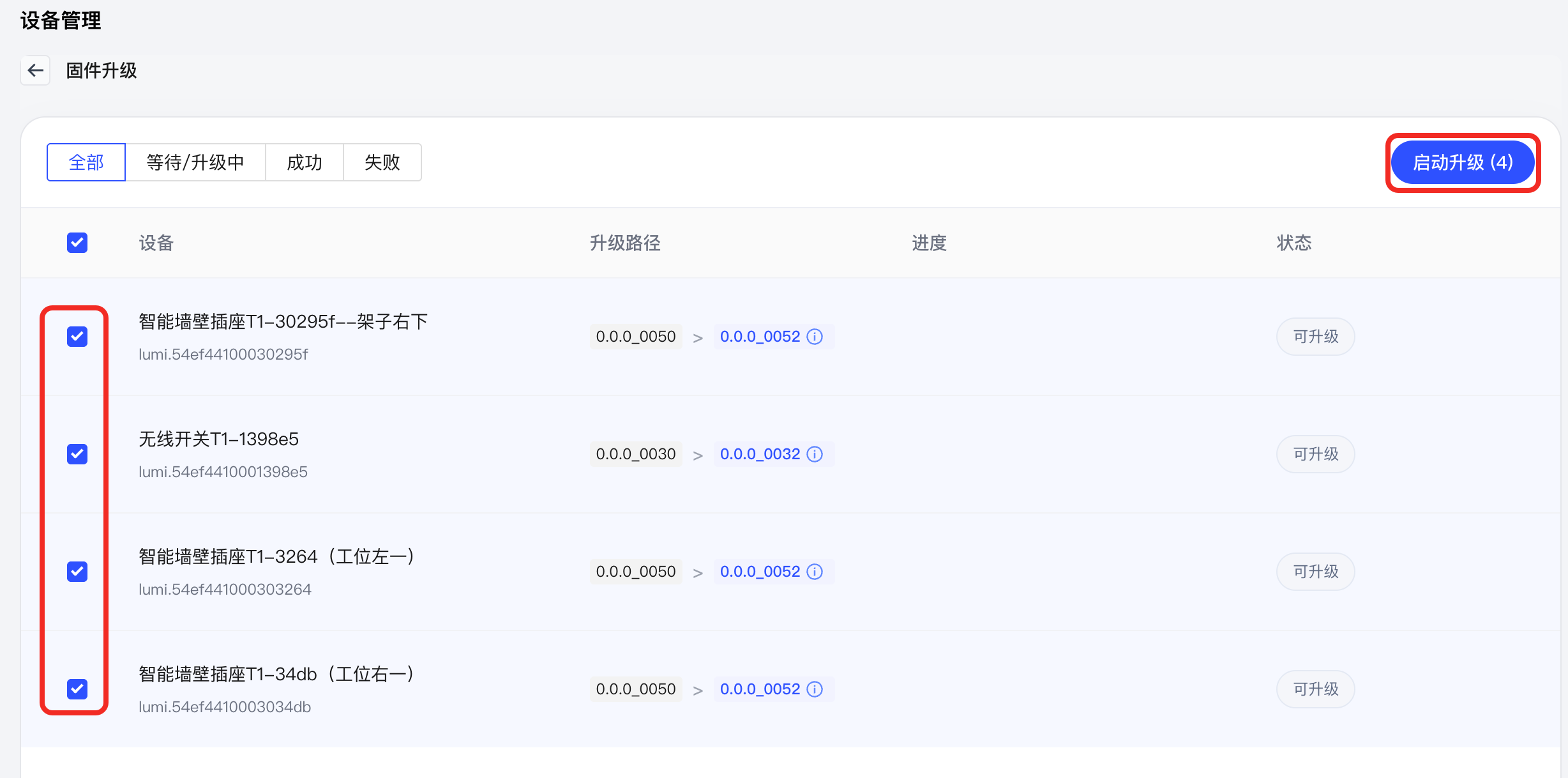Toggle the select-all checkbox in table header
Viewport: 1568px width, 778px height.
click(x=77, y=243)
